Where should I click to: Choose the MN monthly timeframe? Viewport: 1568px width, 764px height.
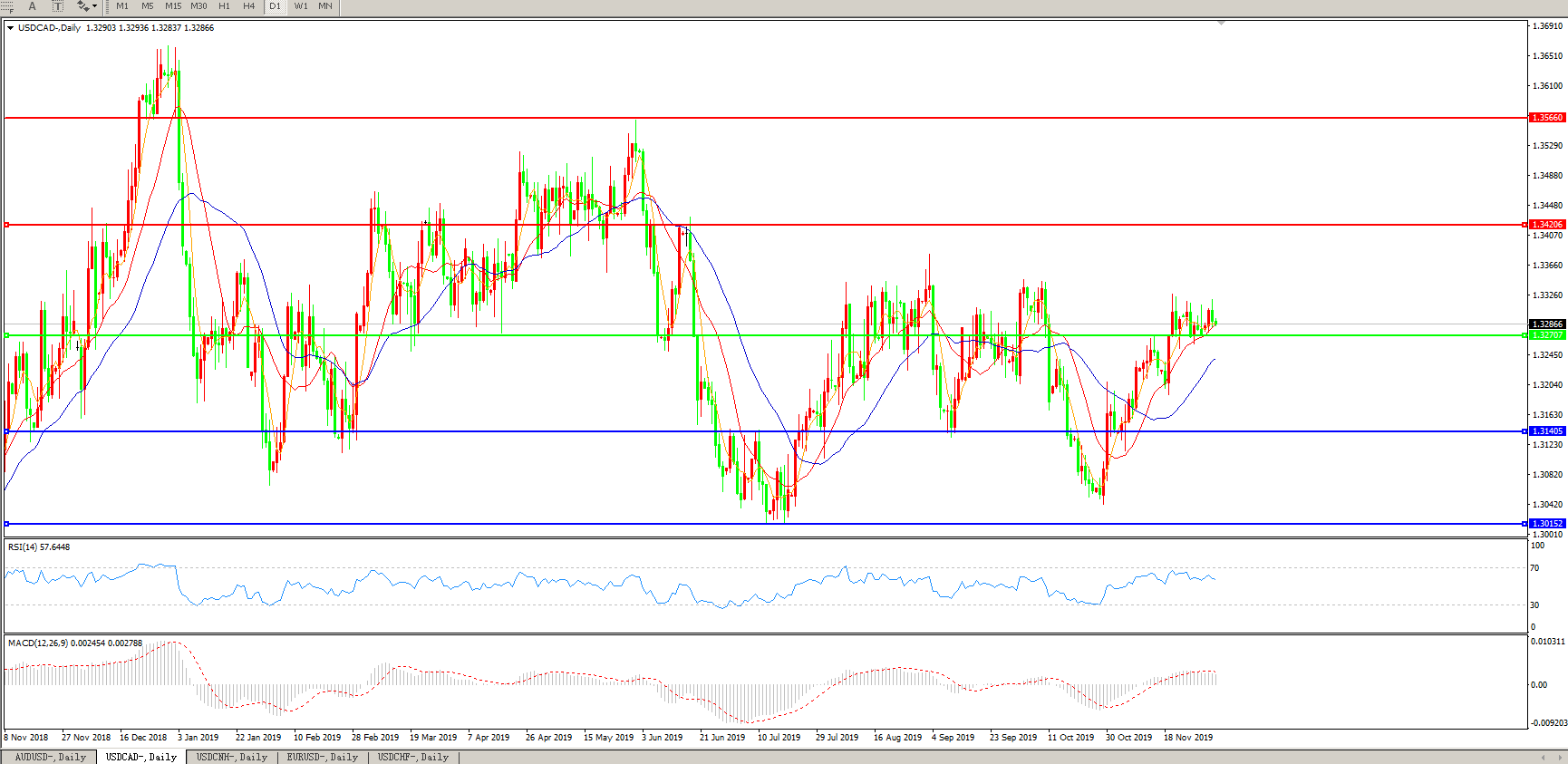[x=325, y=6]
